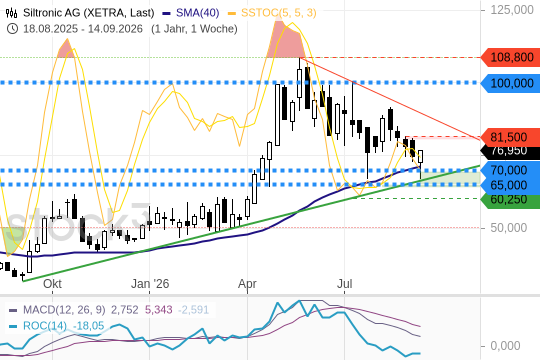This screenshot has height=360, width=540.
Task: Click the ROC(14) teal legend marker
Action: (x=13, y=326)
